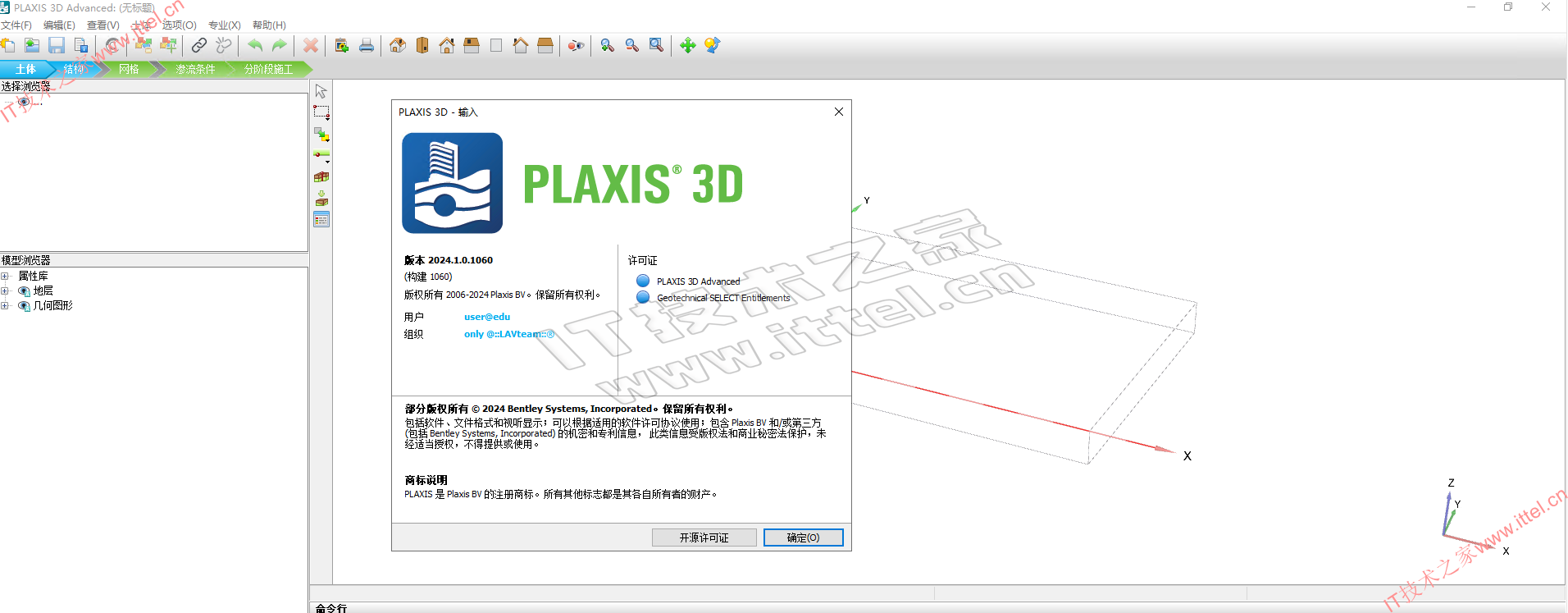This screenshot has width=1568, height=613.
Task: Click the 属性库 tree label
Action: point(34,277)
